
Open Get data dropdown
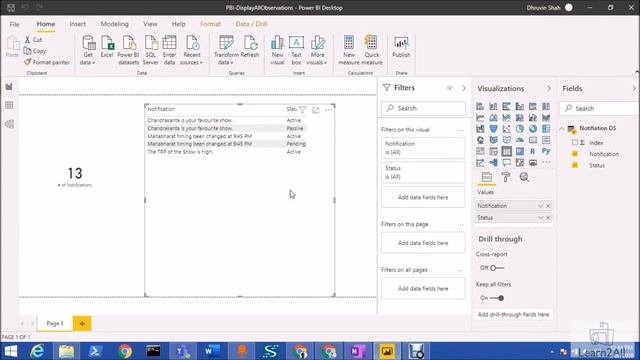tap(88, 51)
